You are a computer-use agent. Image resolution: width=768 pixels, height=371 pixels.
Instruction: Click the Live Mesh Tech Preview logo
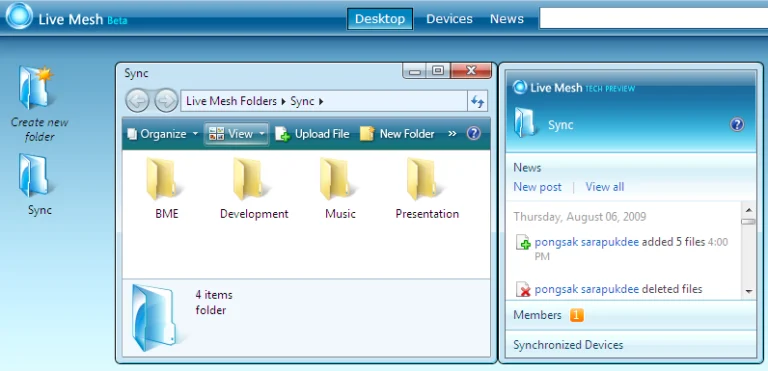(x=573, y=88)
